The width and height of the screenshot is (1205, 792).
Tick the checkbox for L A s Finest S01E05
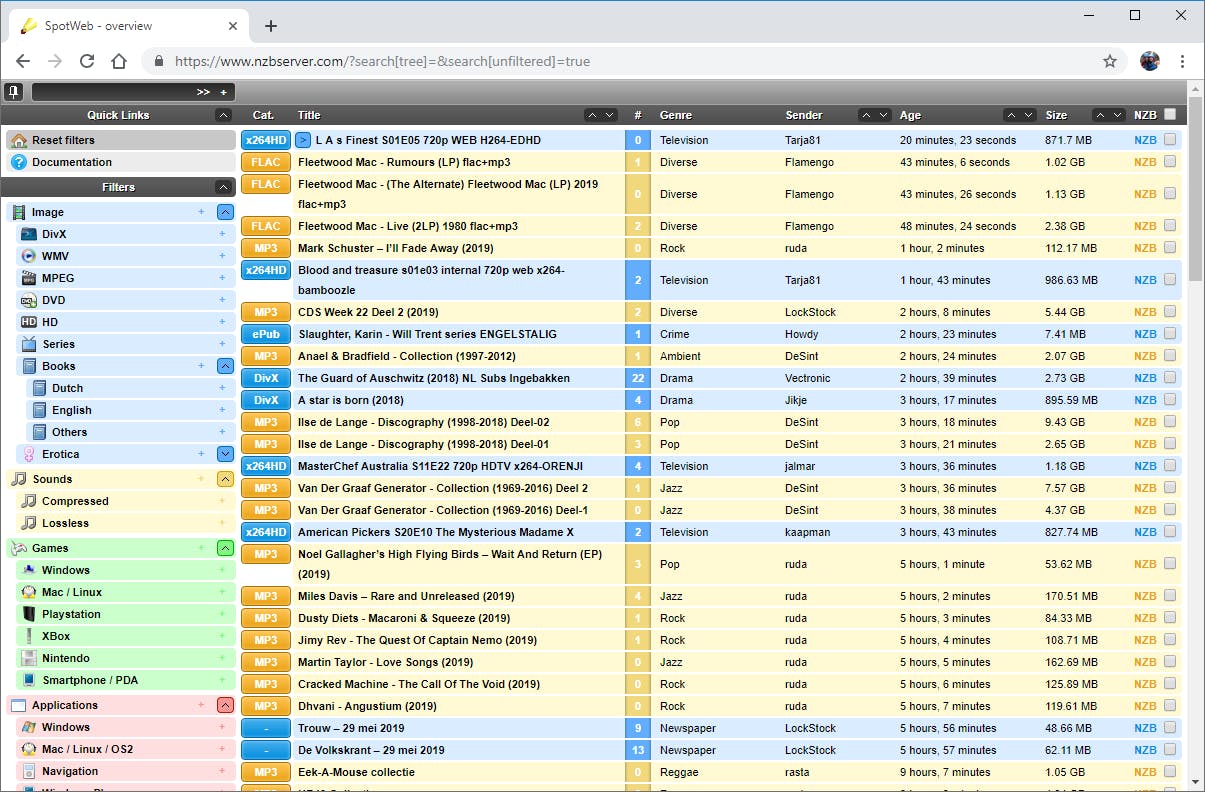(1169, 140)
